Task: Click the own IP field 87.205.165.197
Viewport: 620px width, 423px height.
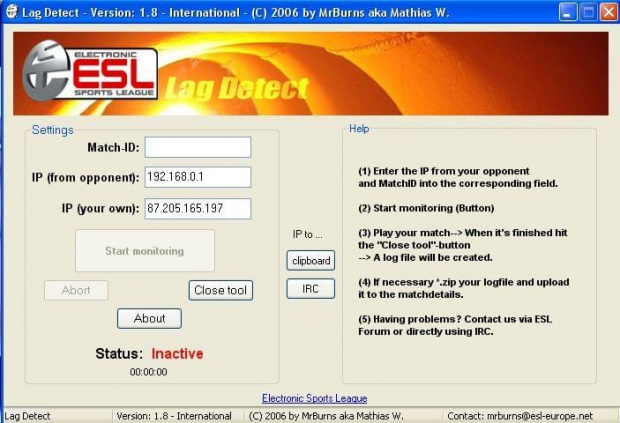Action: coord(198,209)
